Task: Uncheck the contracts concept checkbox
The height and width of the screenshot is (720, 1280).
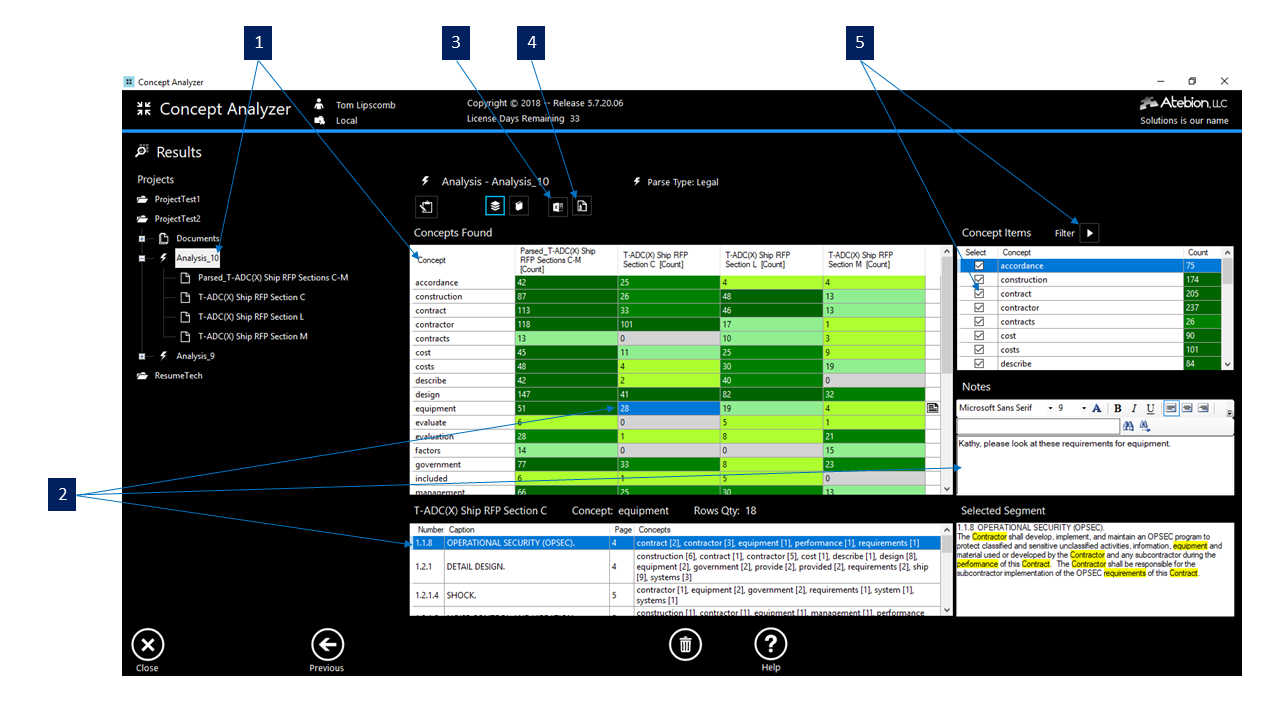Action: pyautogui.click(x=979, y=322)
